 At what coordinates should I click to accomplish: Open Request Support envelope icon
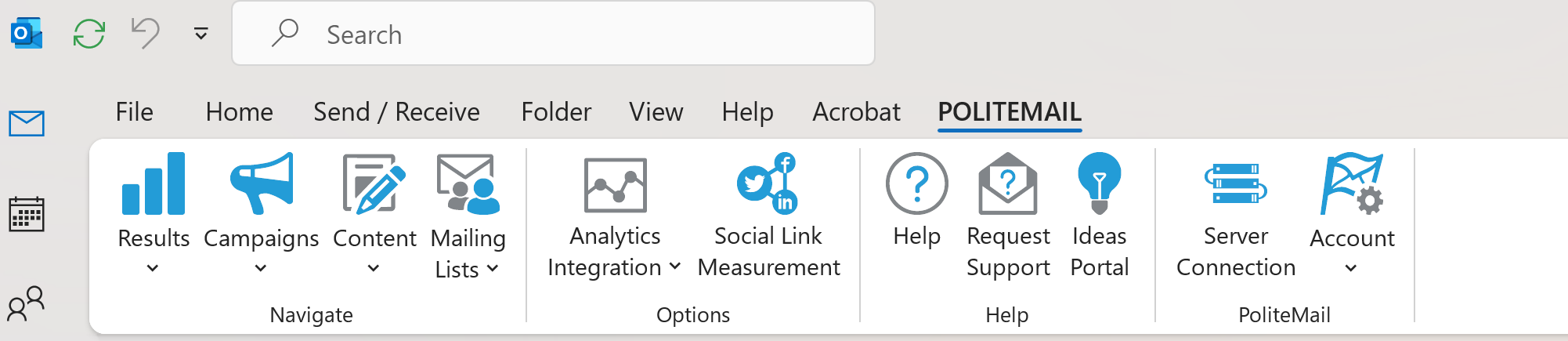1008,184
